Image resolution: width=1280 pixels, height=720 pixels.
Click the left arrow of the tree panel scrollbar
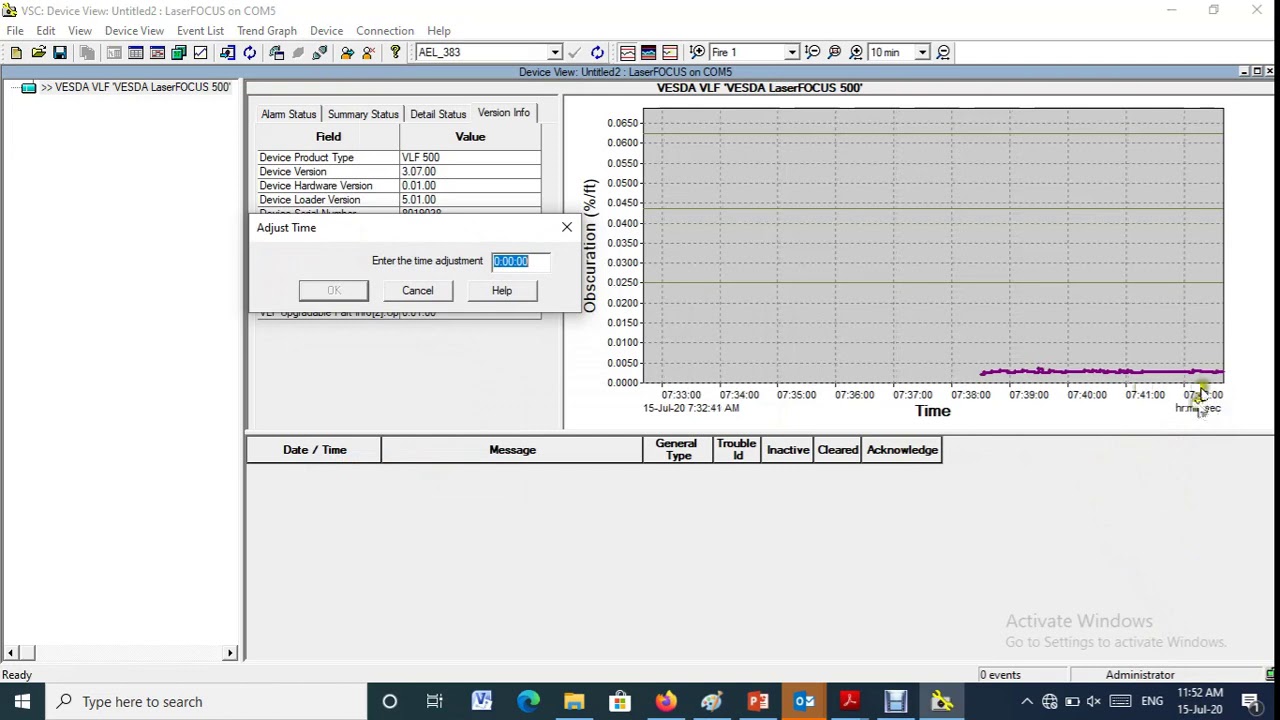pos(11,653)
